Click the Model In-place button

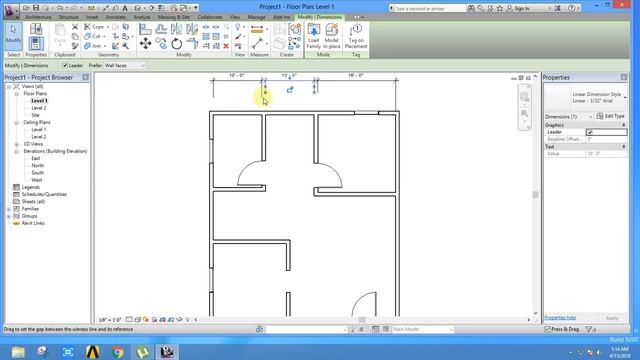[x=332, y=36]
